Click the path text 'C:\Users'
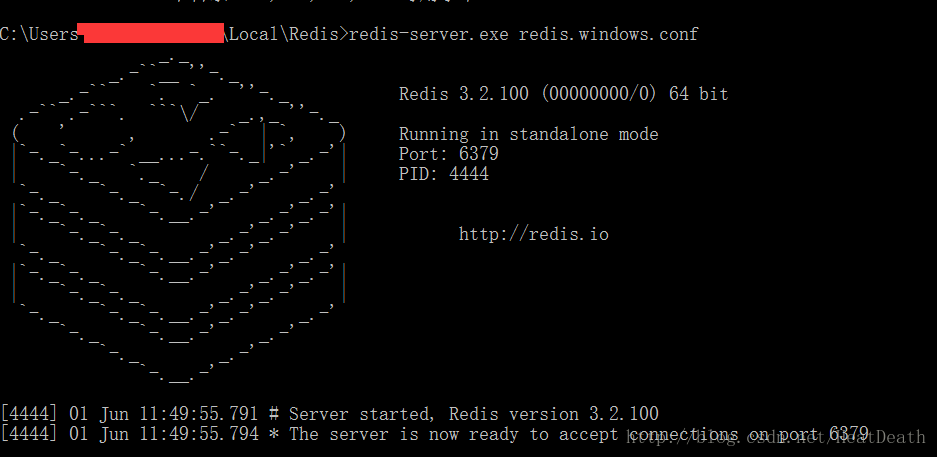937x457 pixels. (x=39, y=34)
